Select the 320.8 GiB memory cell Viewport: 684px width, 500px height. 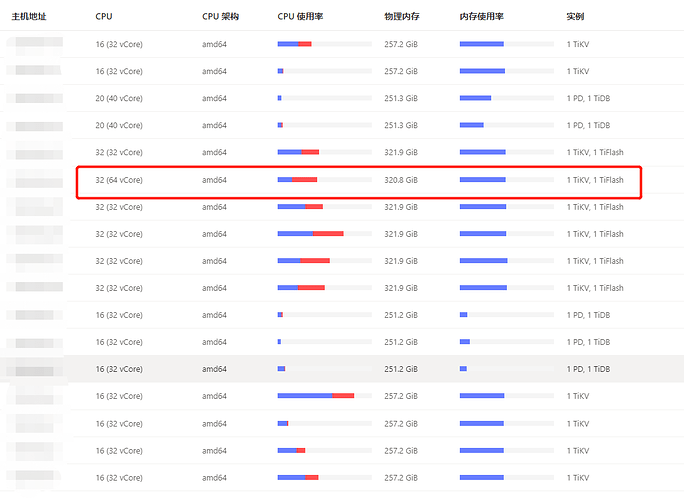(x=401, y=180)
